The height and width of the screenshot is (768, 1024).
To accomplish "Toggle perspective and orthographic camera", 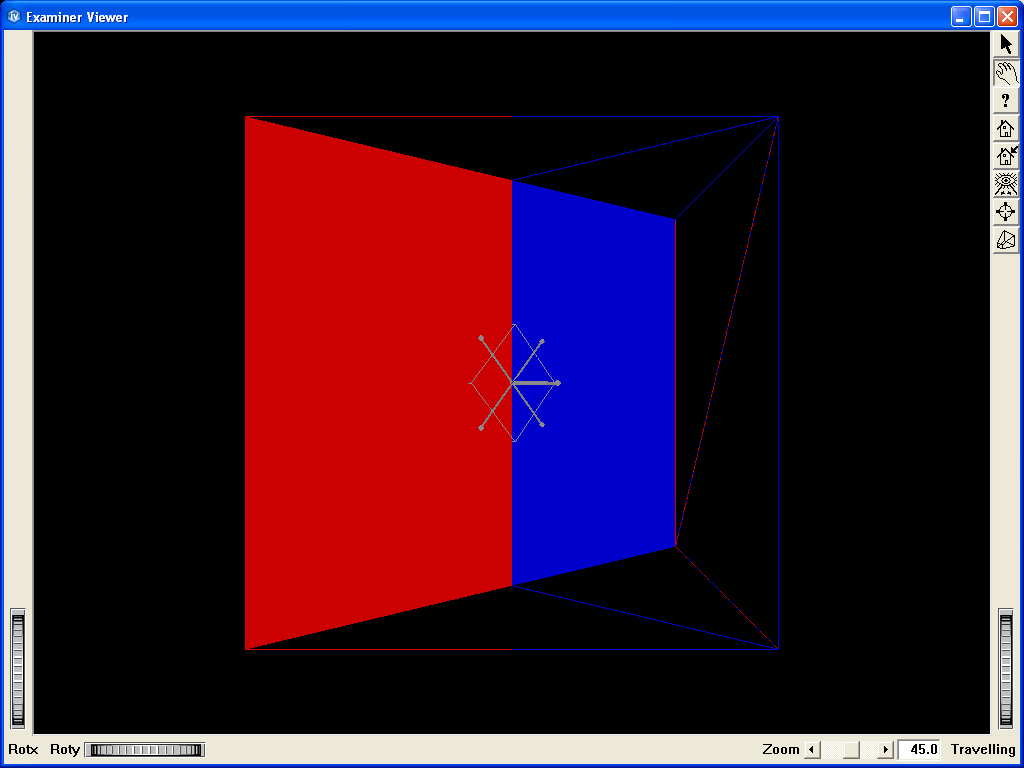I will (1005, 239).
